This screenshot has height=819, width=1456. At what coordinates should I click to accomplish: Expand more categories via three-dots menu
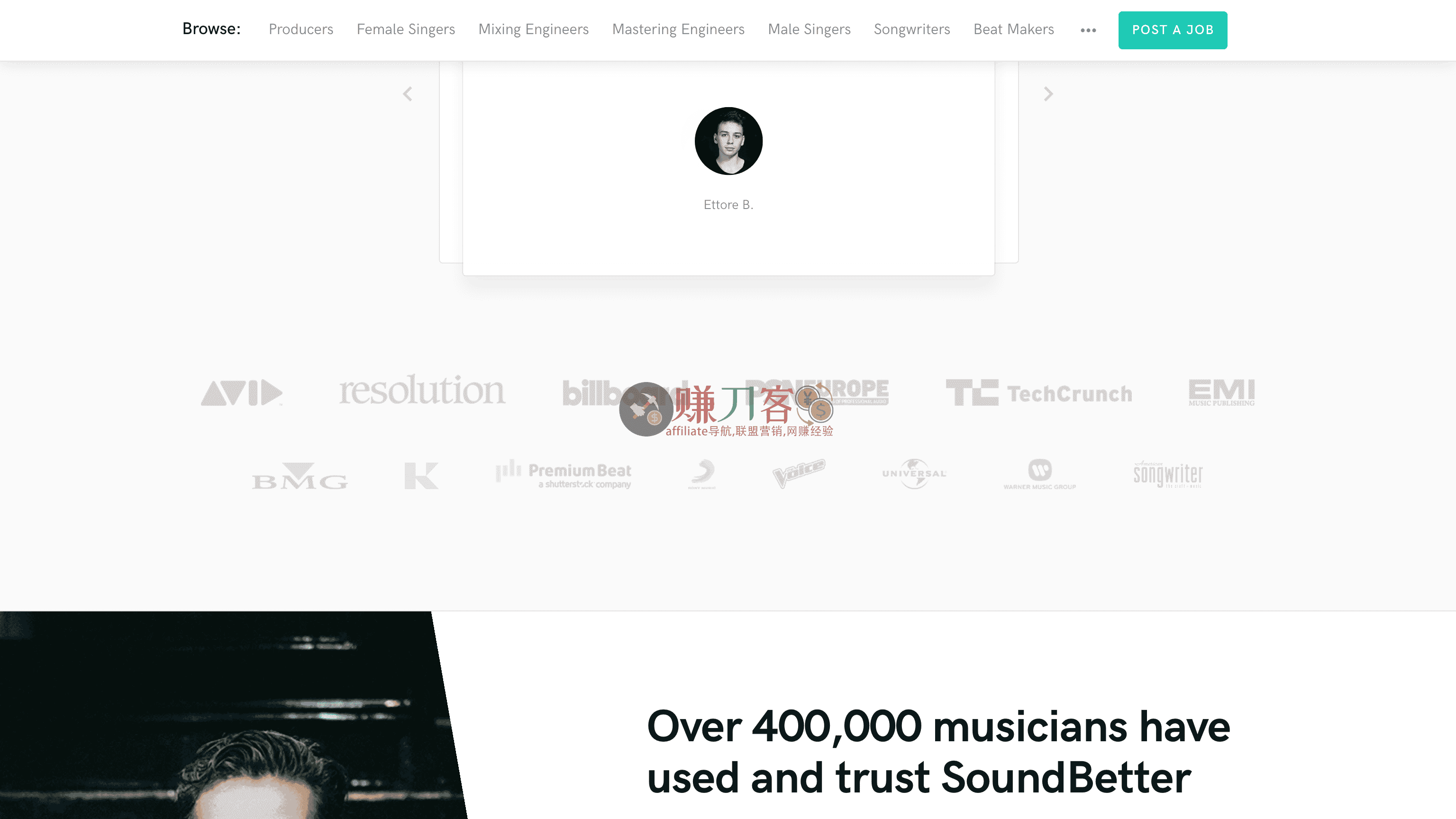(x=1088, y=30)
